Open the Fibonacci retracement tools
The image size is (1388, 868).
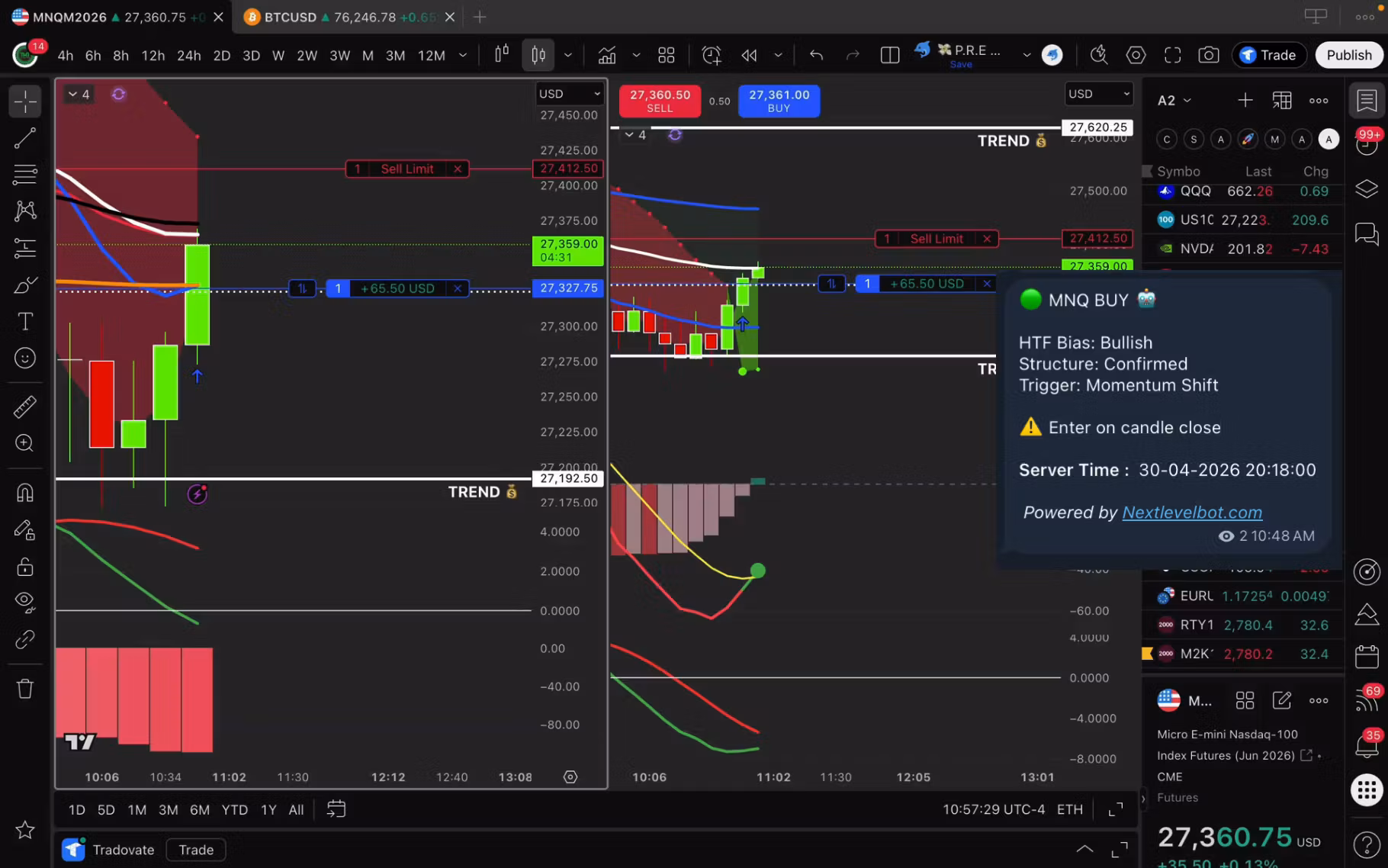(x=25, y=175)
